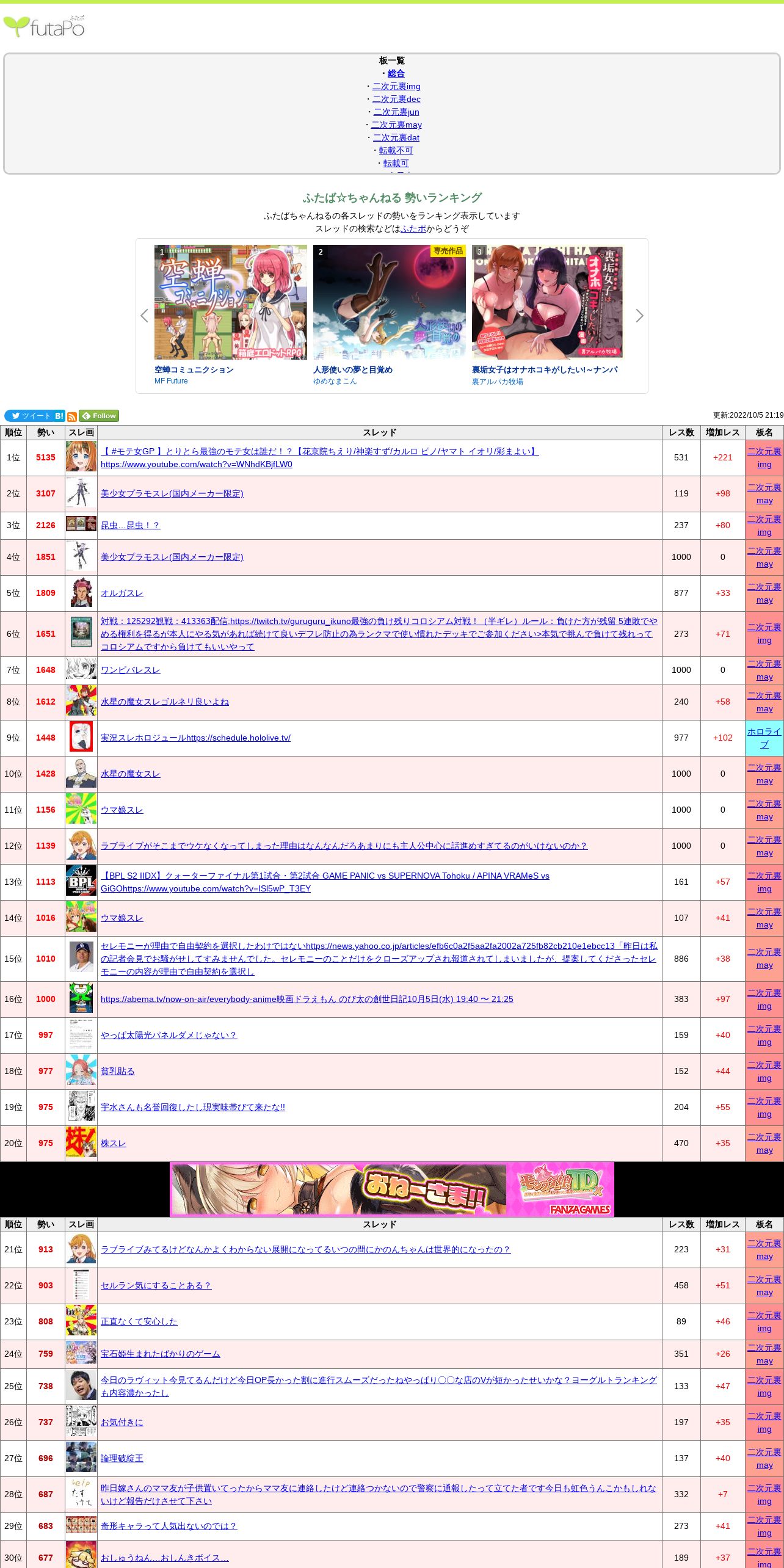Open the 人形使いの夢と目覚め carousel image

point(390,302)
